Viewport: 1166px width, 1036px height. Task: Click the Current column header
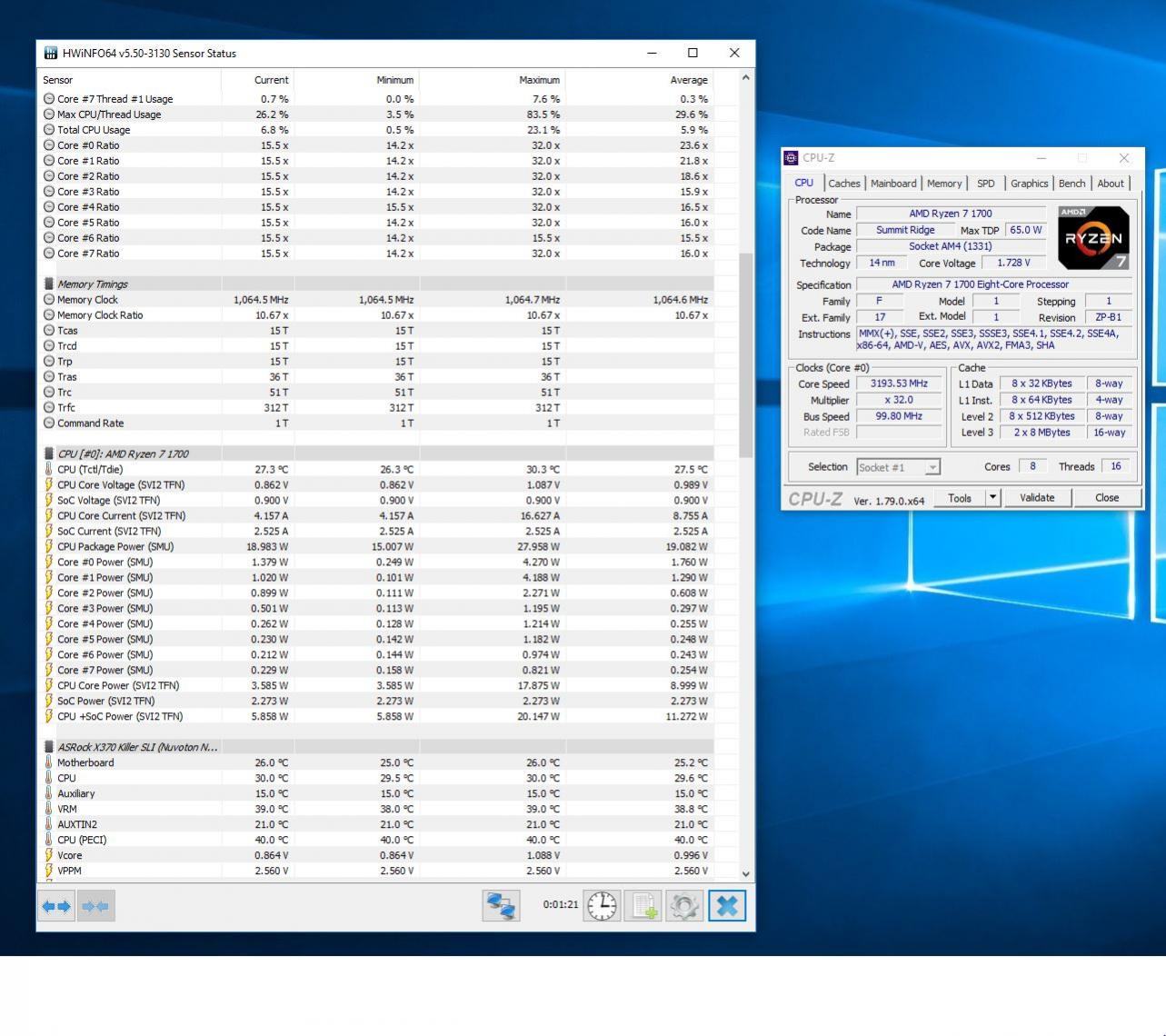click(x=257, y=80)
